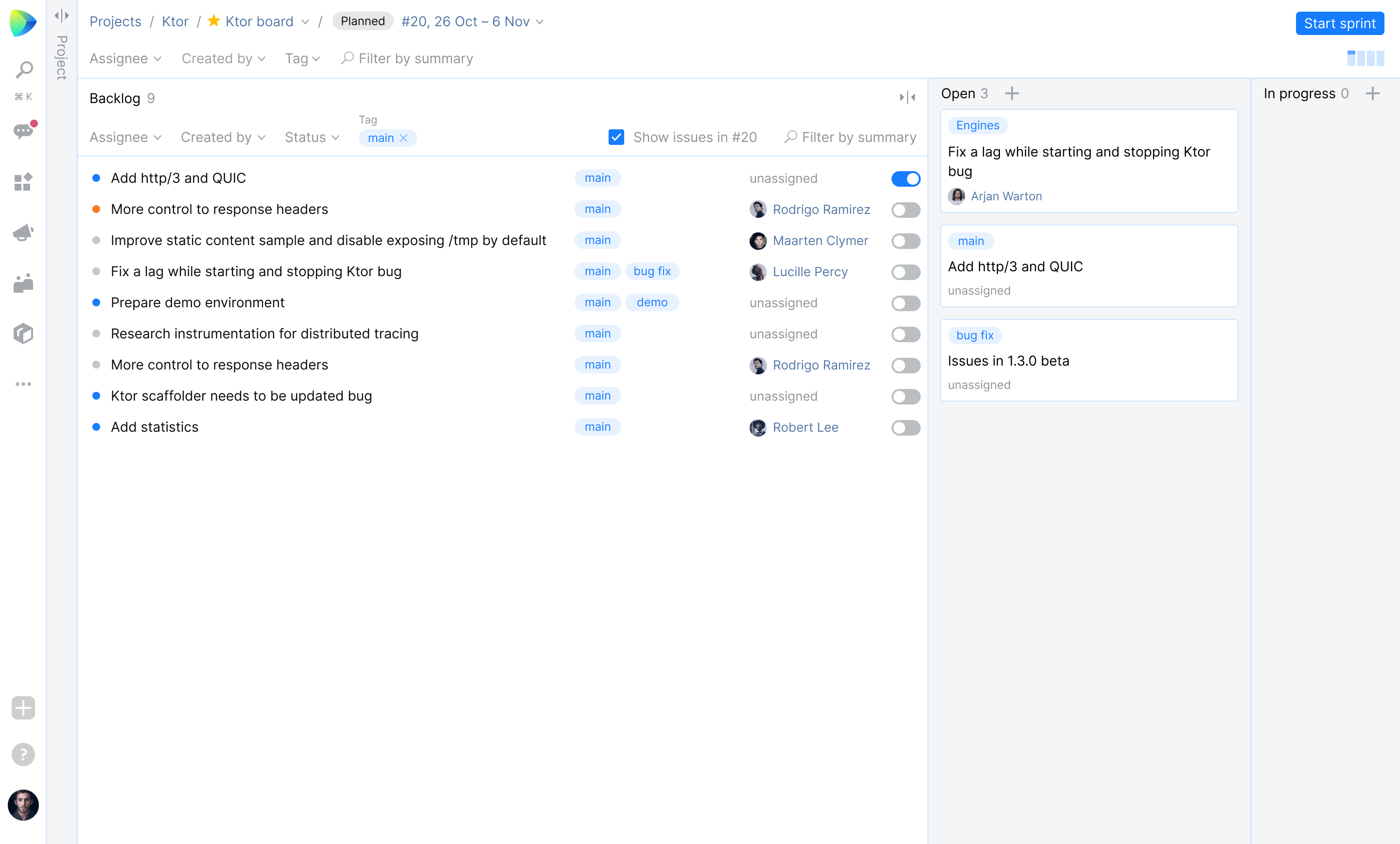Click the bug fix tag in the backlog

[x=652, y=271]
